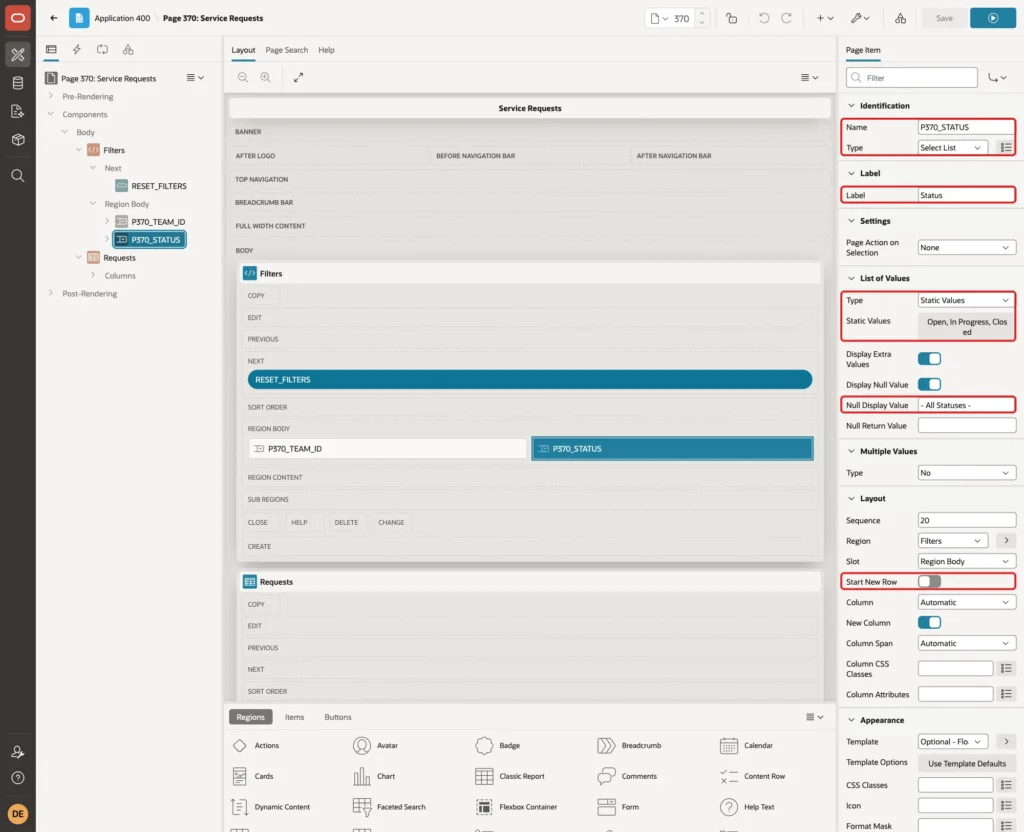Pick Chart region from gallery
1024x832 pixels.
point(374,776)
